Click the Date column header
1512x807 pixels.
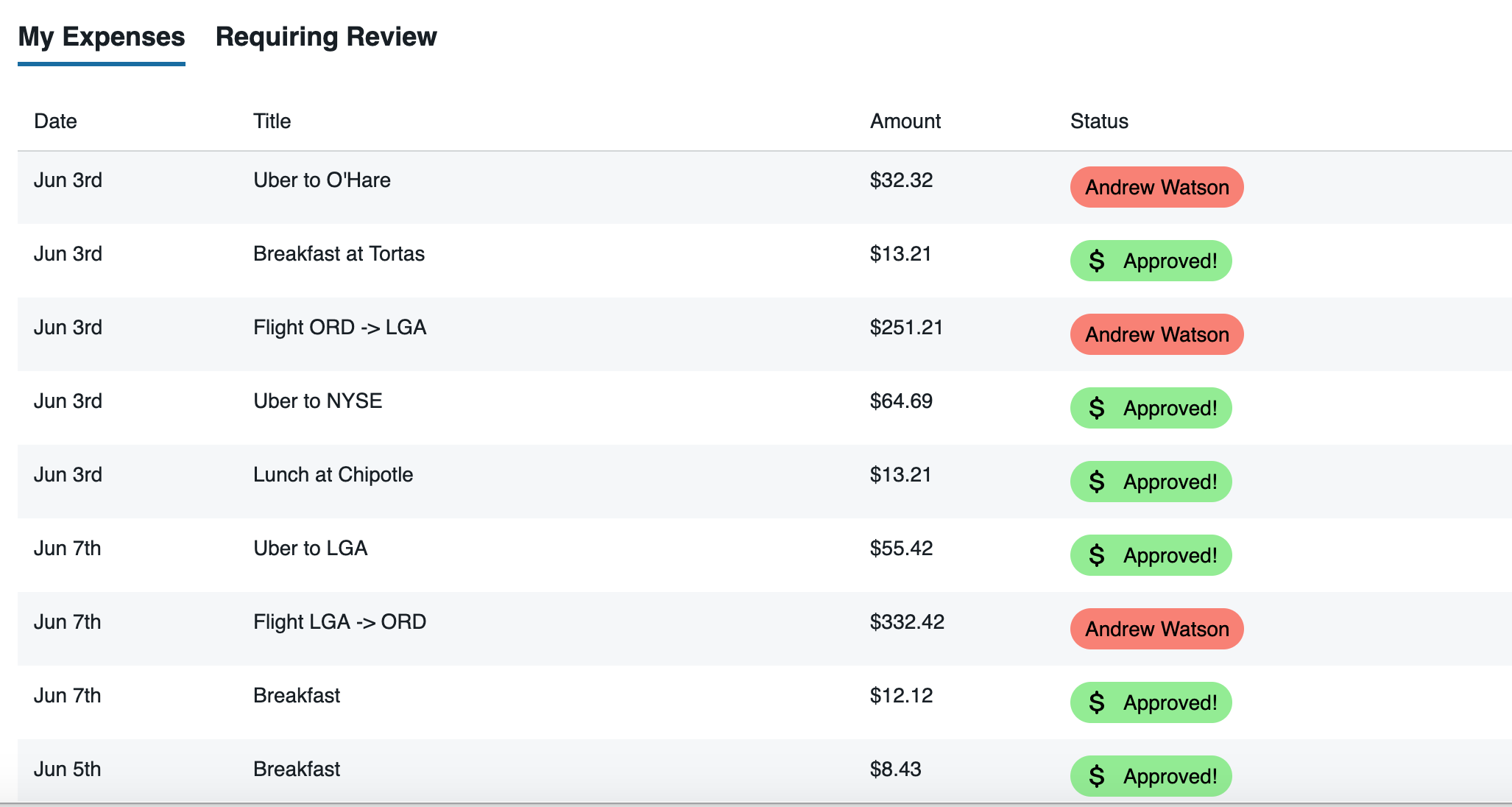(55, 121)
